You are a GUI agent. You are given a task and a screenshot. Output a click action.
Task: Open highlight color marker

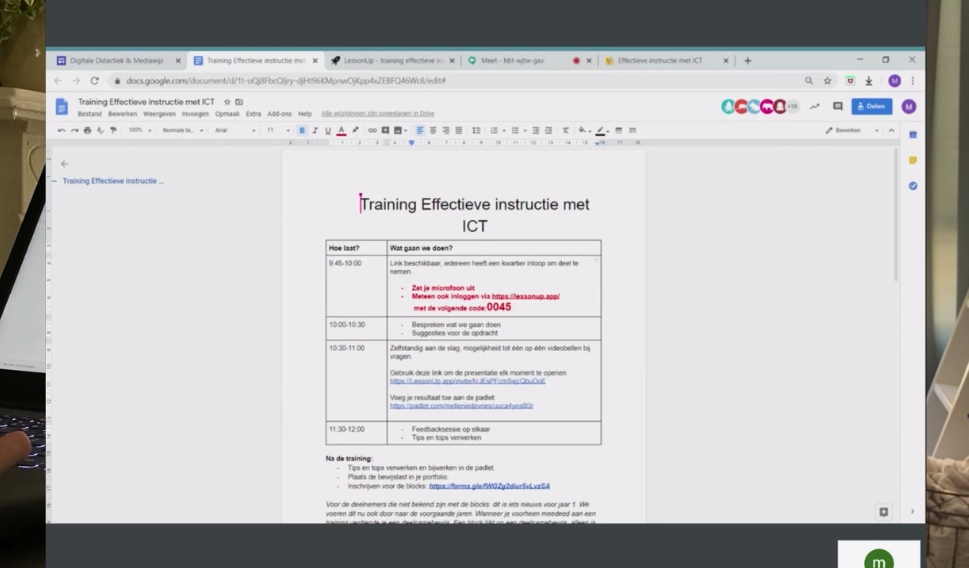tap(355, 130)
